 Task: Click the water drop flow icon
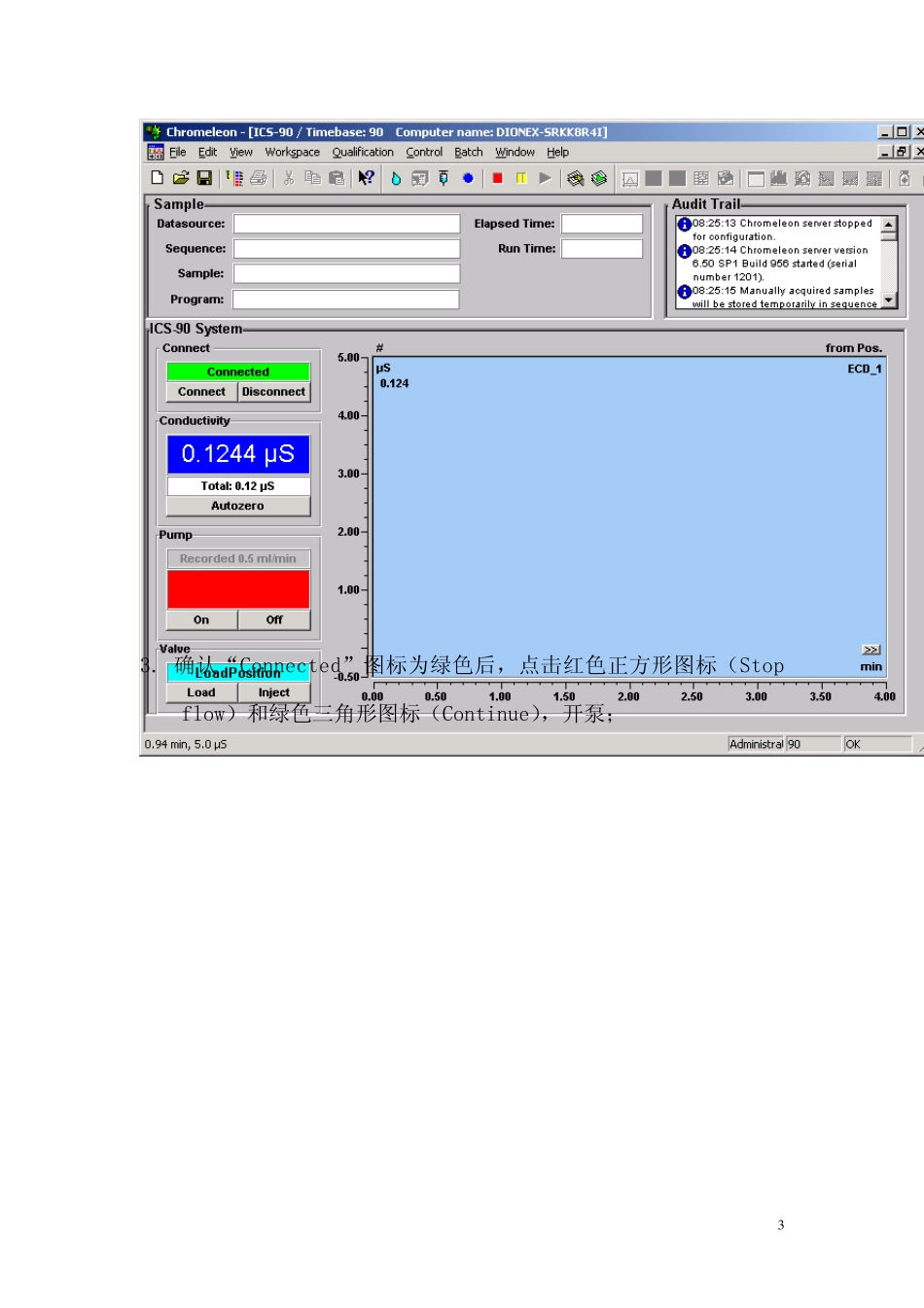tap(396, 178)
